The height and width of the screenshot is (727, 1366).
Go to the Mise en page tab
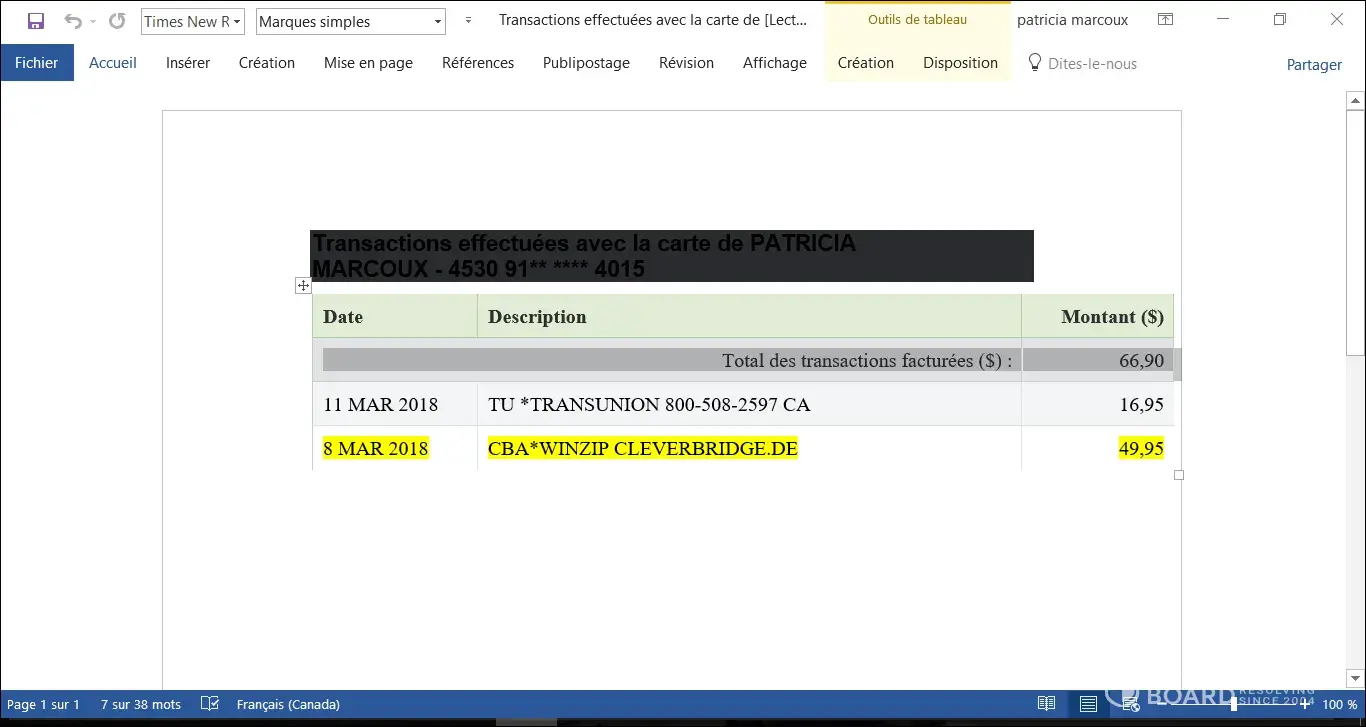[x=368, y=63]
